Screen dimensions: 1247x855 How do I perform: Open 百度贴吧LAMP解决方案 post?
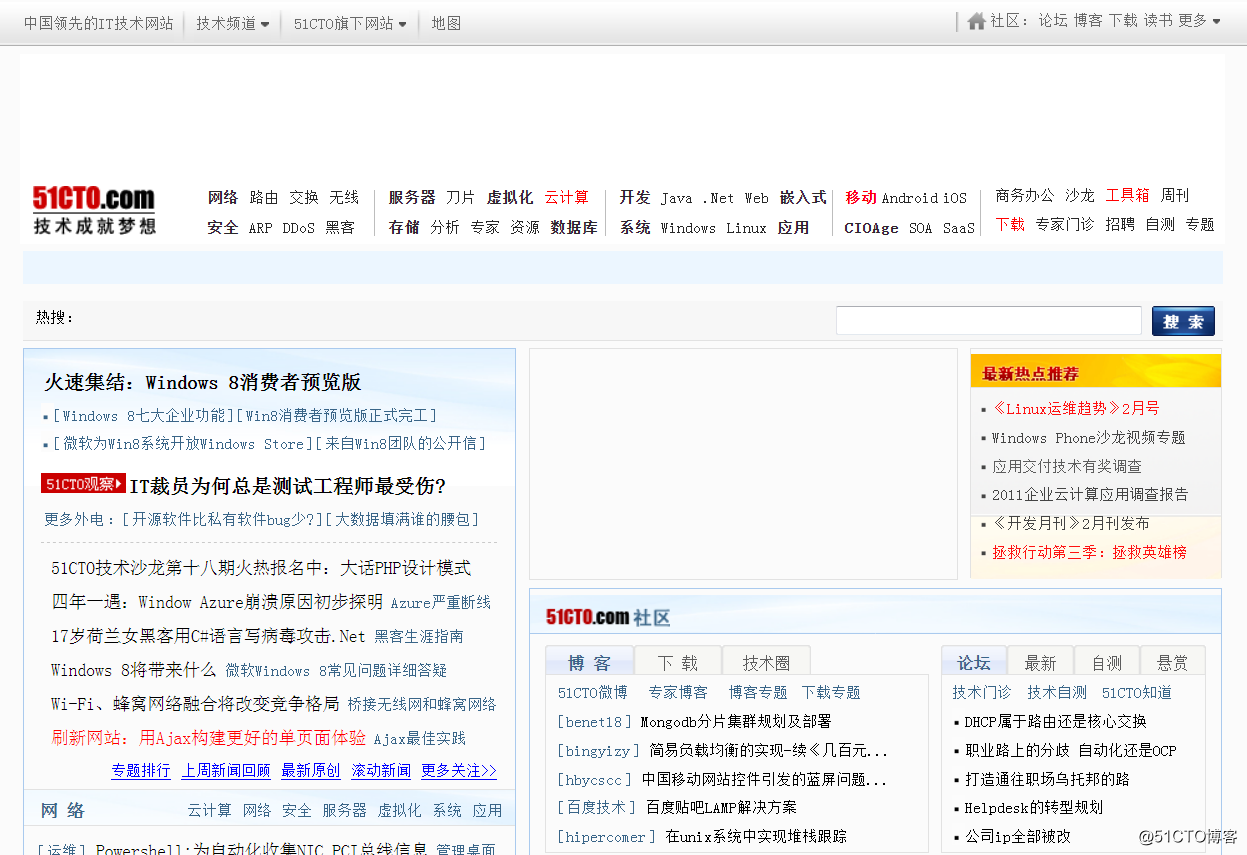(x=721, y=807)
